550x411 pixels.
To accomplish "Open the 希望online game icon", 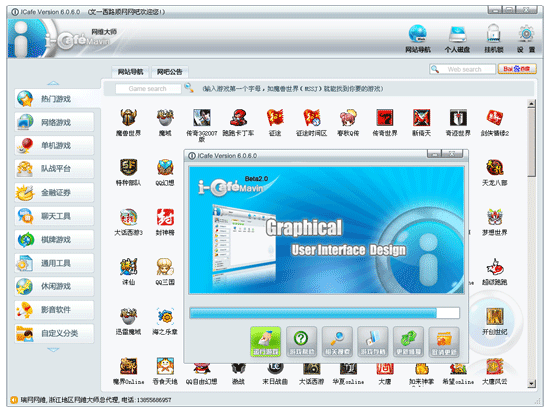I will click(458, 369).
